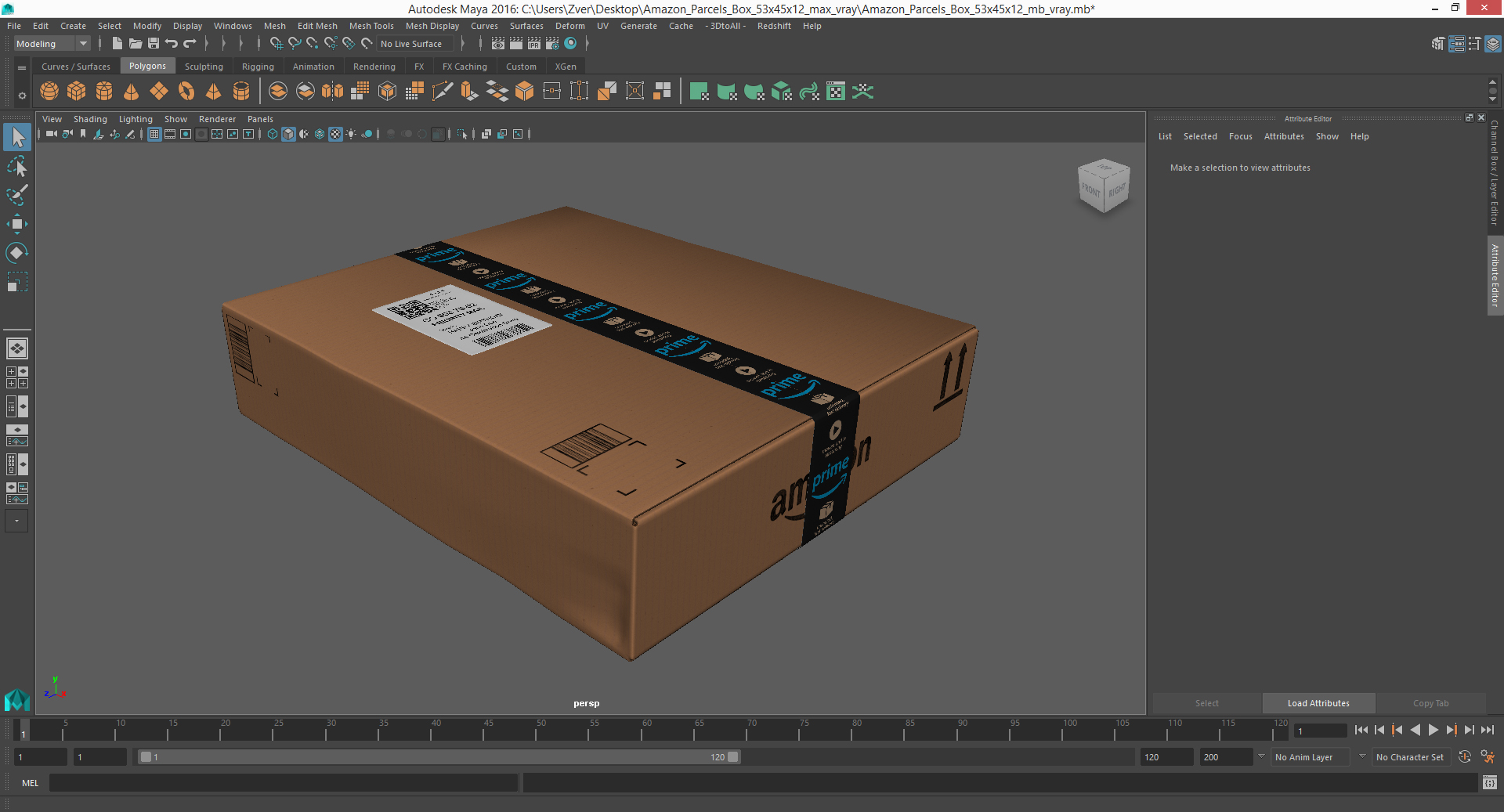Switch to the Rigging shelf tab
Screen dimensions: 1504x812
point(258,67)
